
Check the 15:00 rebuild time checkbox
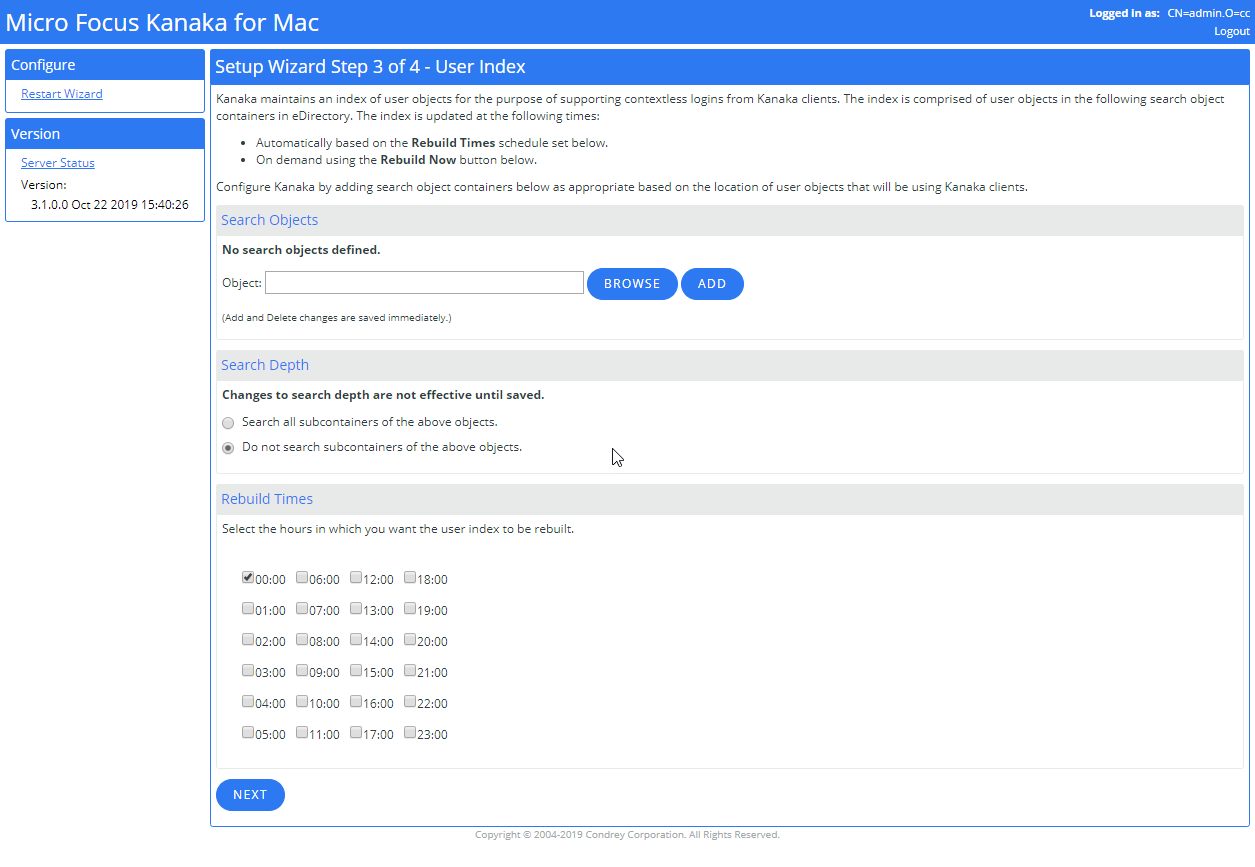(356, 670)
